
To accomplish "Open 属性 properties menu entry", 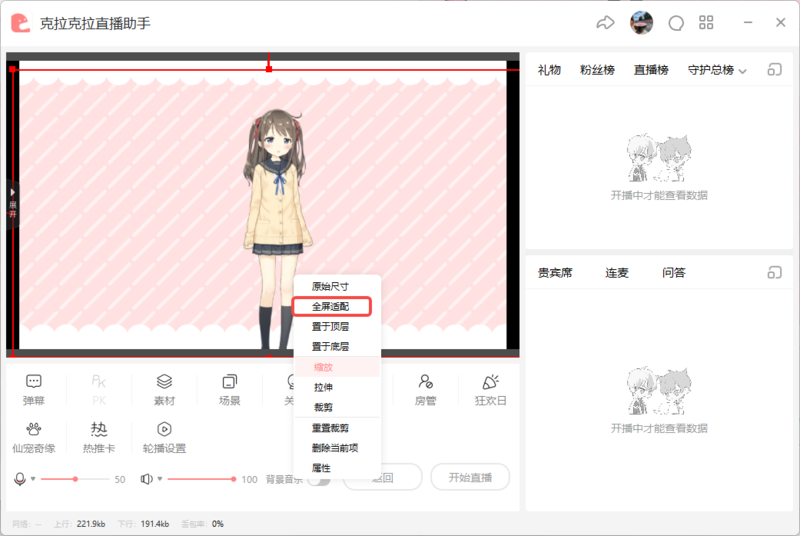I will tap(337, 468).
